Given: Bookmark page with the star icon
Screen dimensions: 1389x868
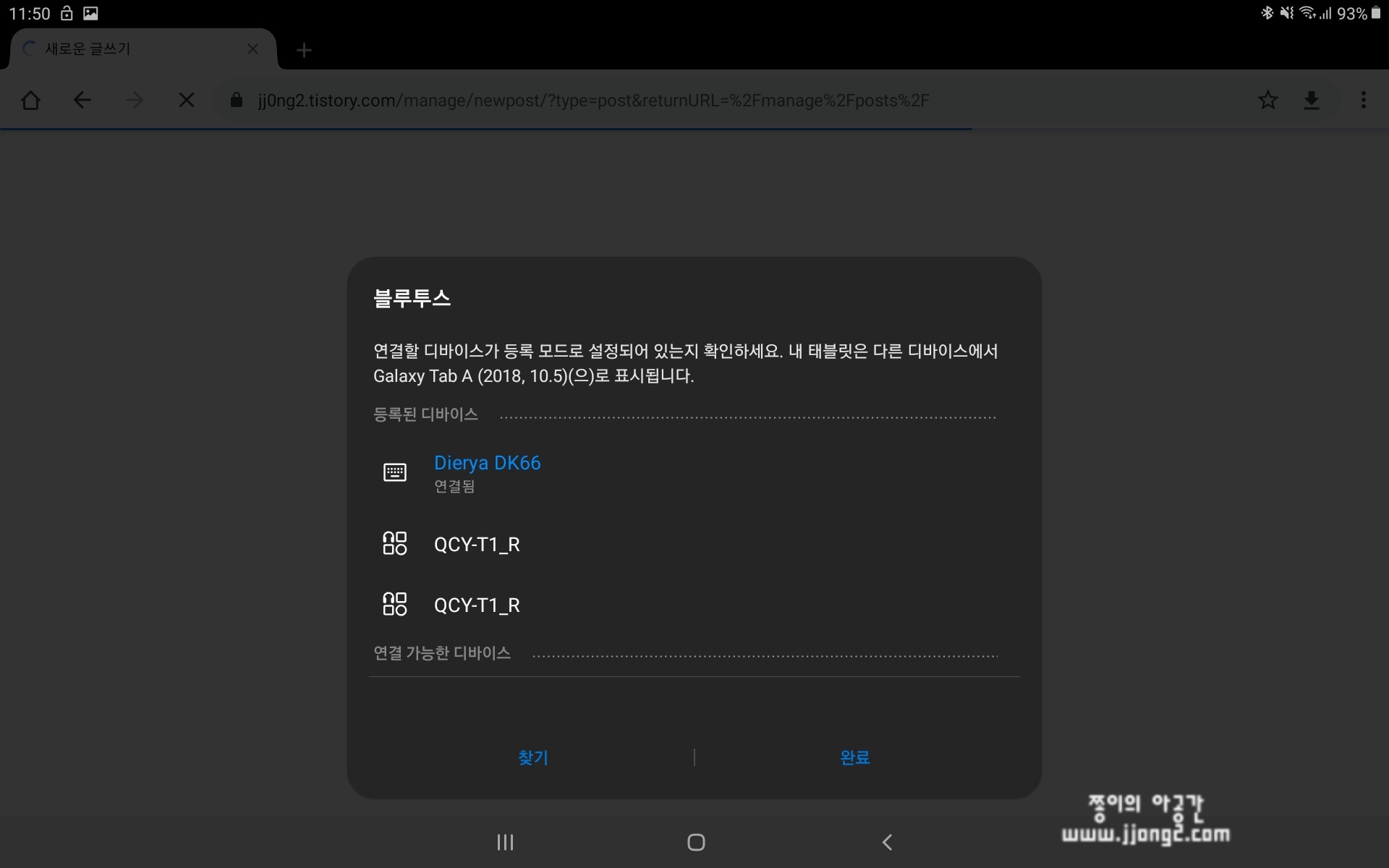Looking at the screenshot, I should pos(1267,100).
